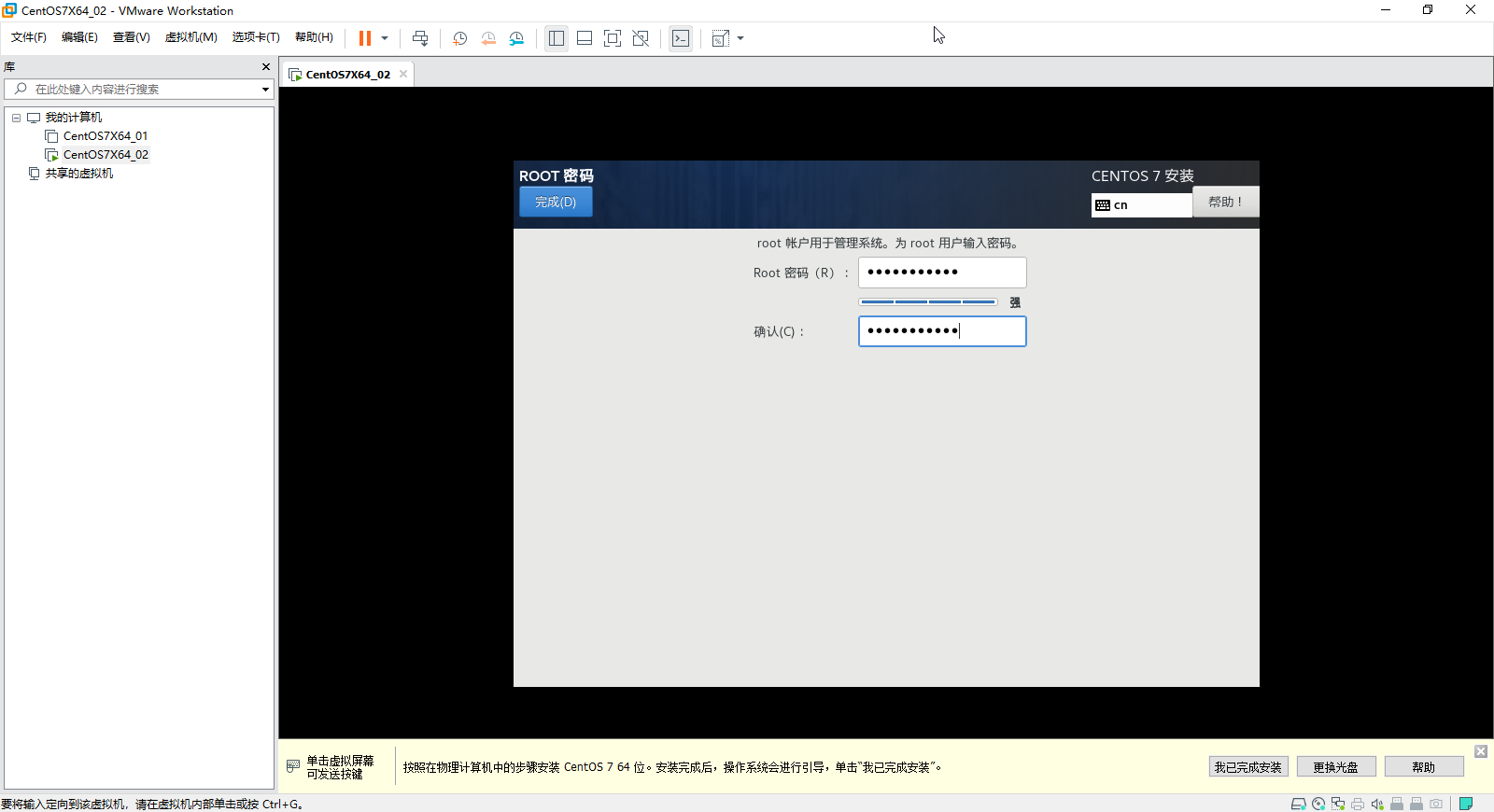Open the 查看(V) menu
The image size is (1494, 812).
point(132,37)
